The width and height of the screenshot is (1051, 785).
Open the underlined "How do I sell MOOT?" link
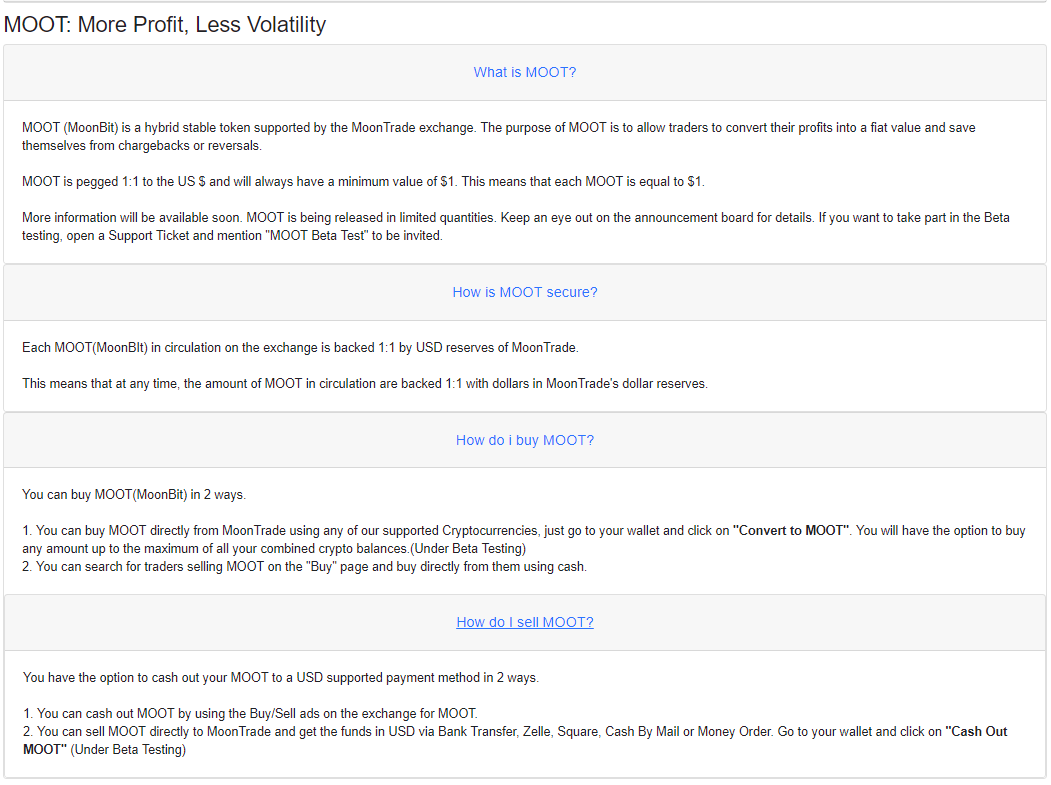524,622
